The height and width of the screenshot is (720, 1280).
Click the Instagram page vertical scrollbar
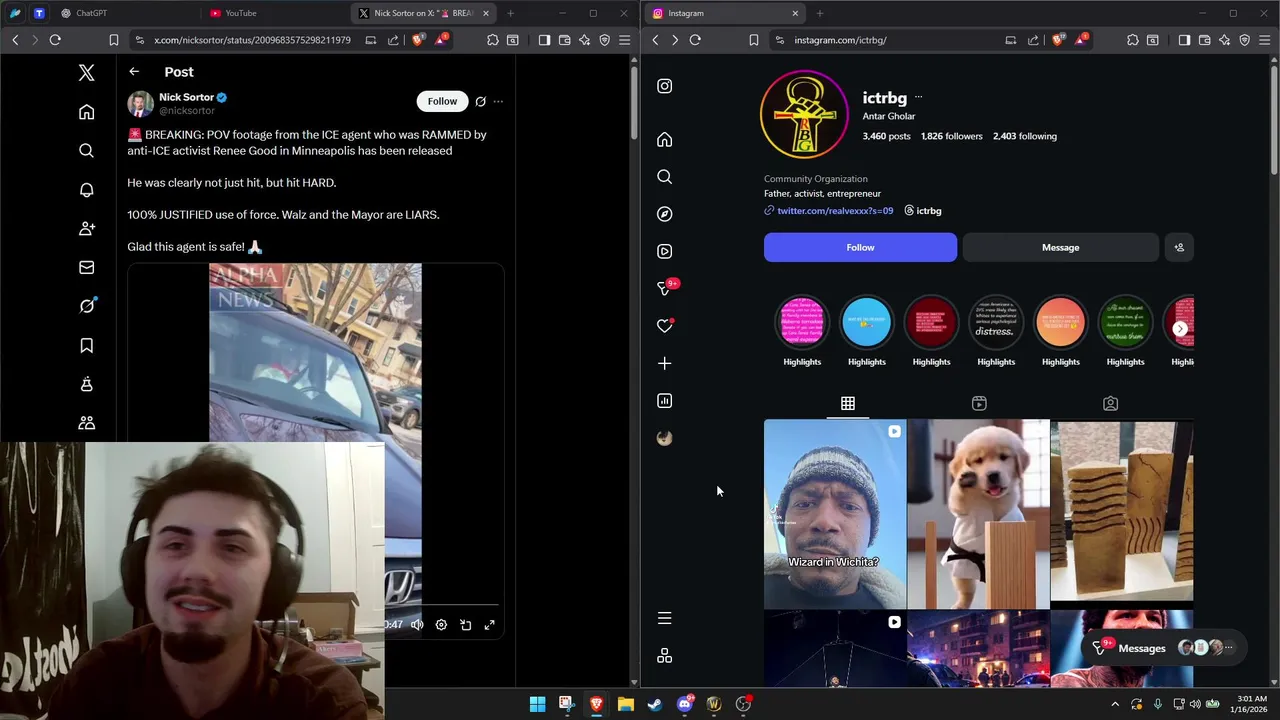pos(1273,120)
